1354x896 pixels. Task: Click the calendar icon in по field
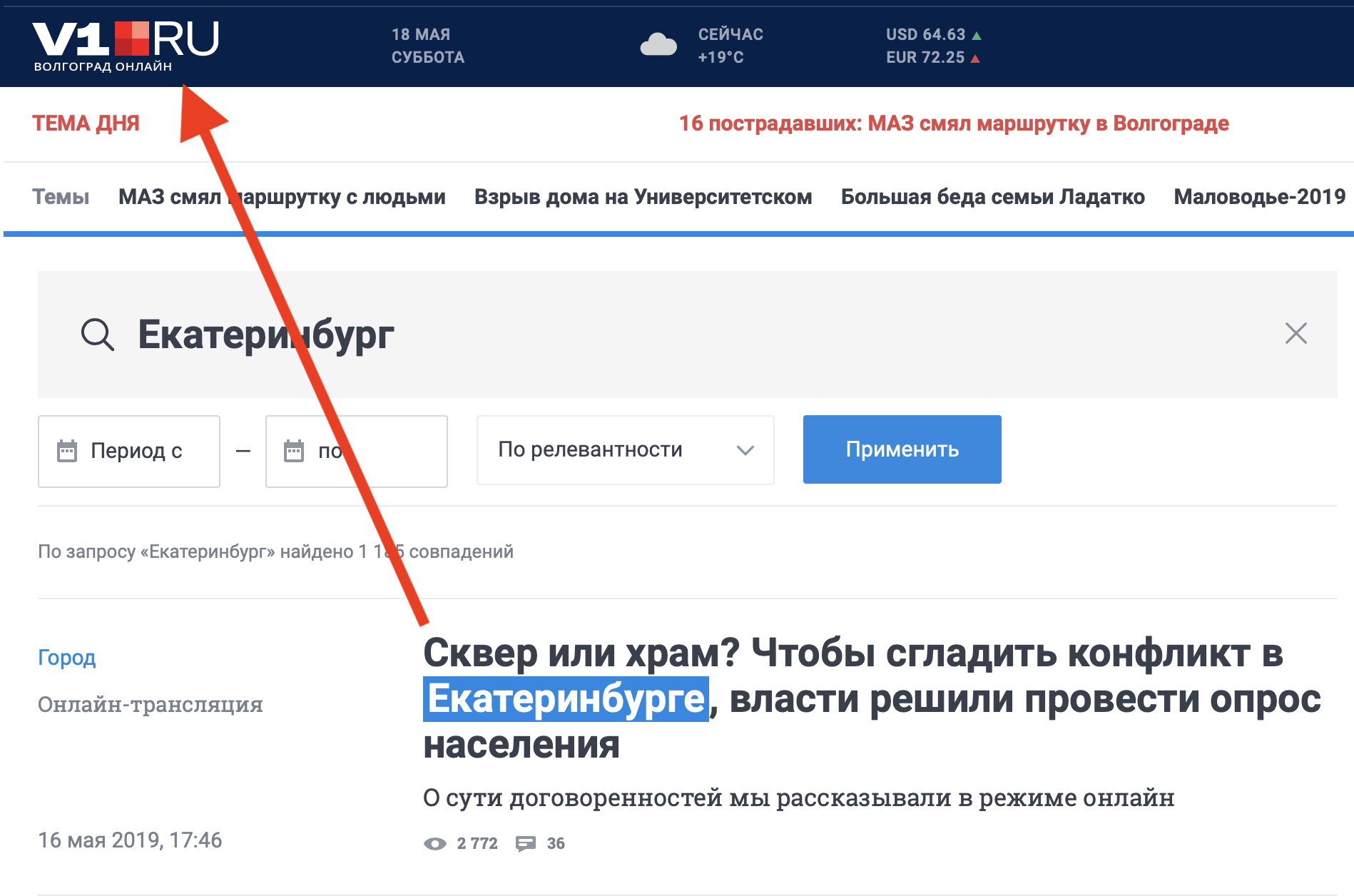(294, 451)
